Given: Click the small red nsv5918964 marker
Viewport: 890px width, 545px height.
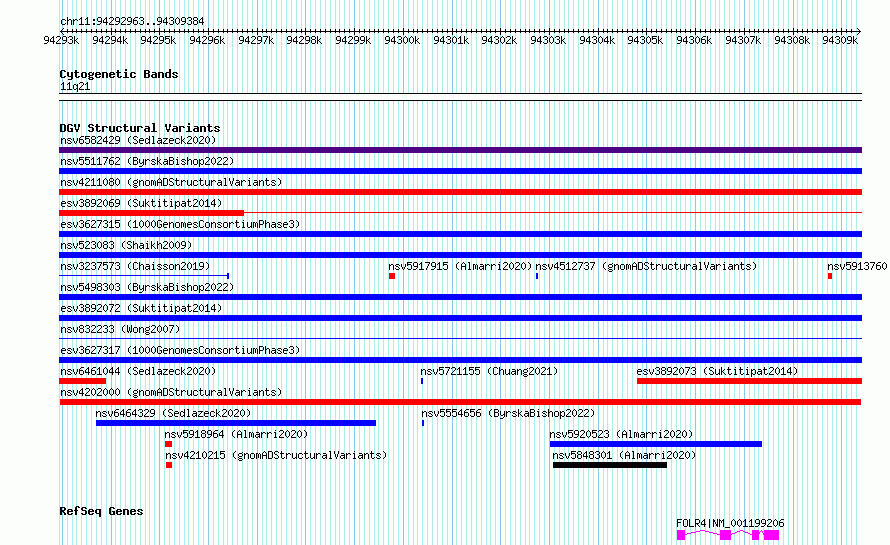Looking at the screenshot, I should [x=168, y=444].
